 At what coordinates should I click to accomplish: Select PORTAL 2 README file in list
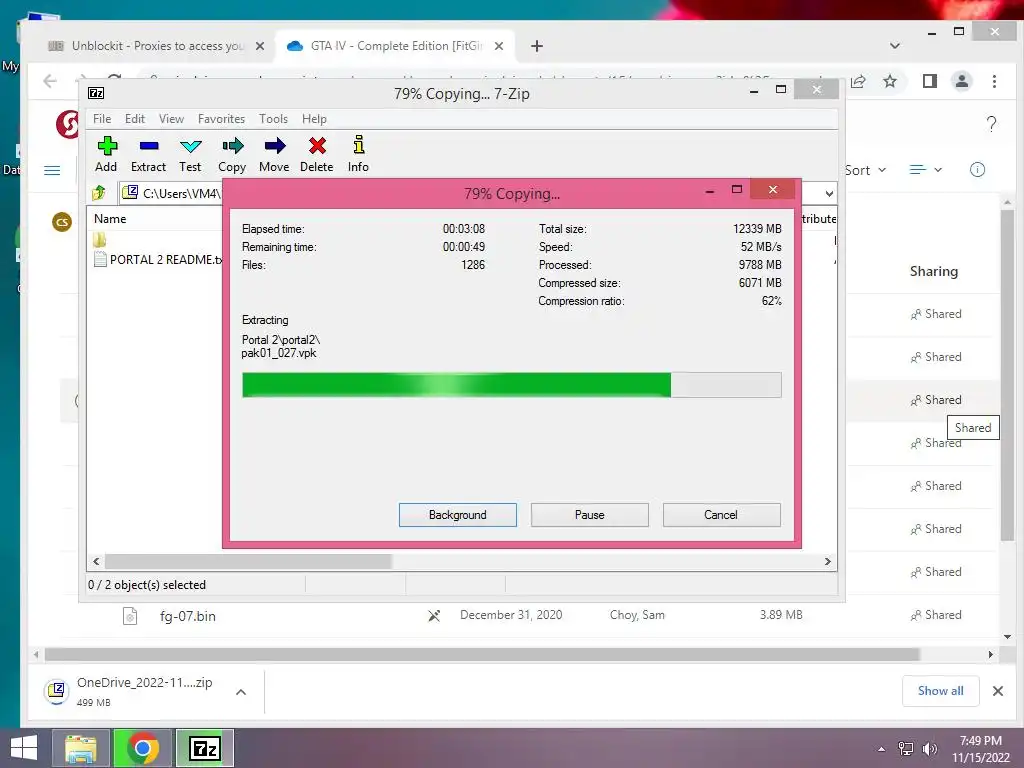(x=159, y=259)
